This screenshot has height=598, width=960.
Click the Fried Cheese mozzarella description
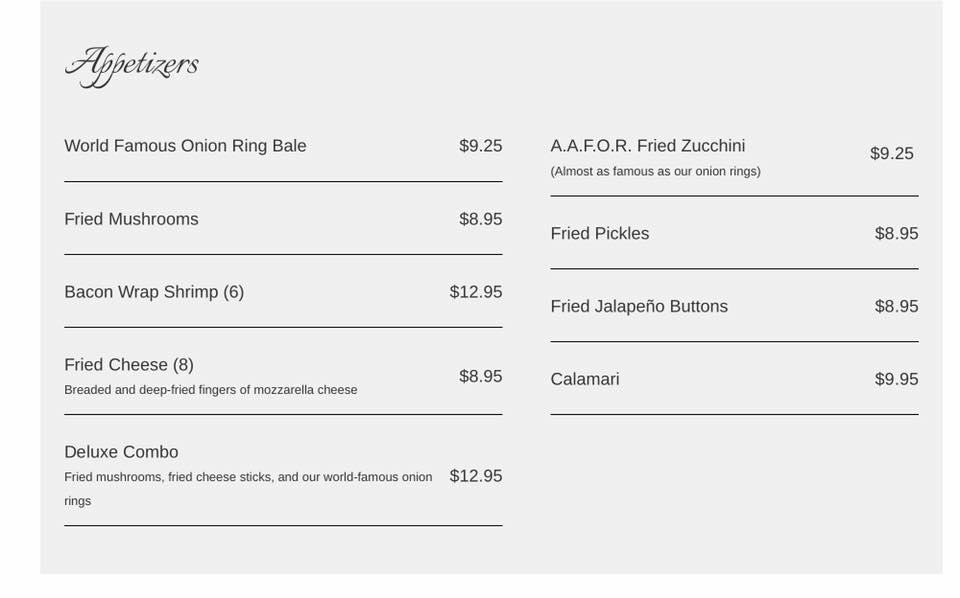click(x=210, y=390)
